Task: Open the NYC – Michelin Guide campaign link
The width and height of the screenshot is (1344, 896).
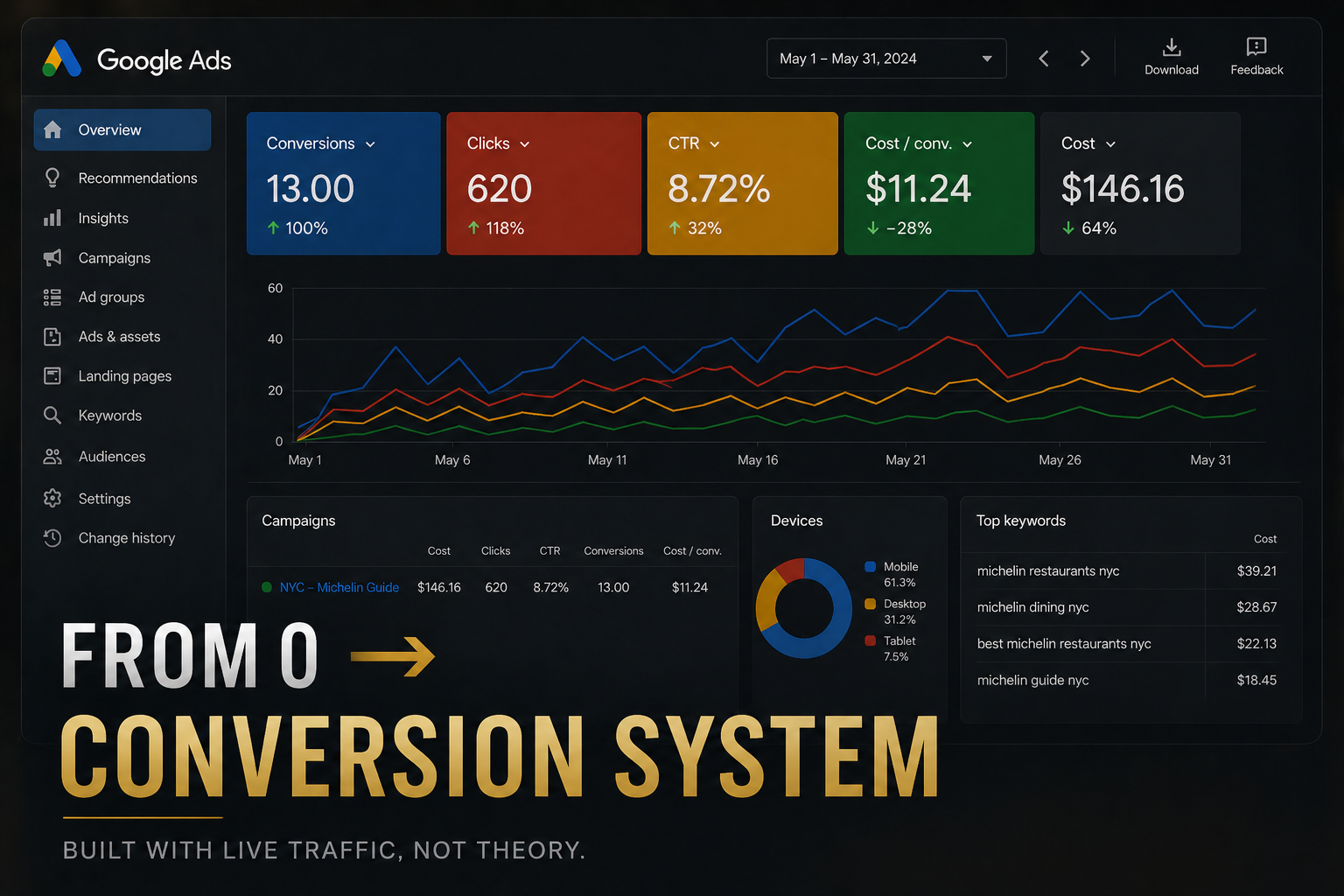Action: [x=339, y=587]
